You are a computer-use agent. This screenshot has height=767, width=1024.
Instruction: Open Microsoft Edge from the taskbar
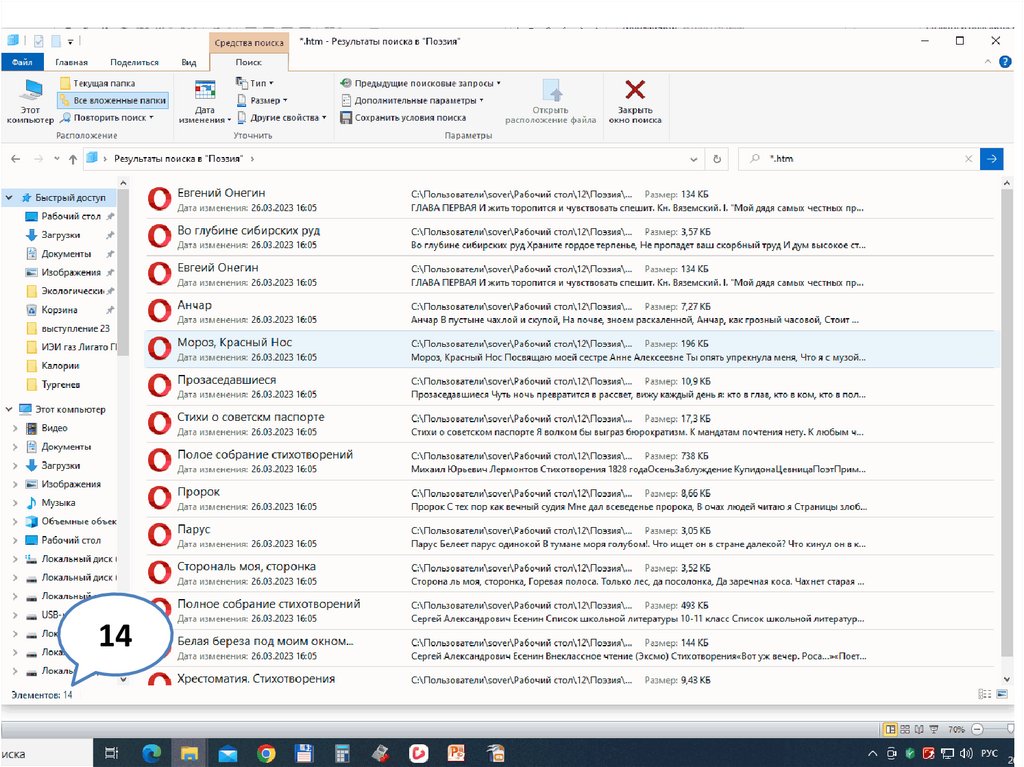click(x=151, y=753)
